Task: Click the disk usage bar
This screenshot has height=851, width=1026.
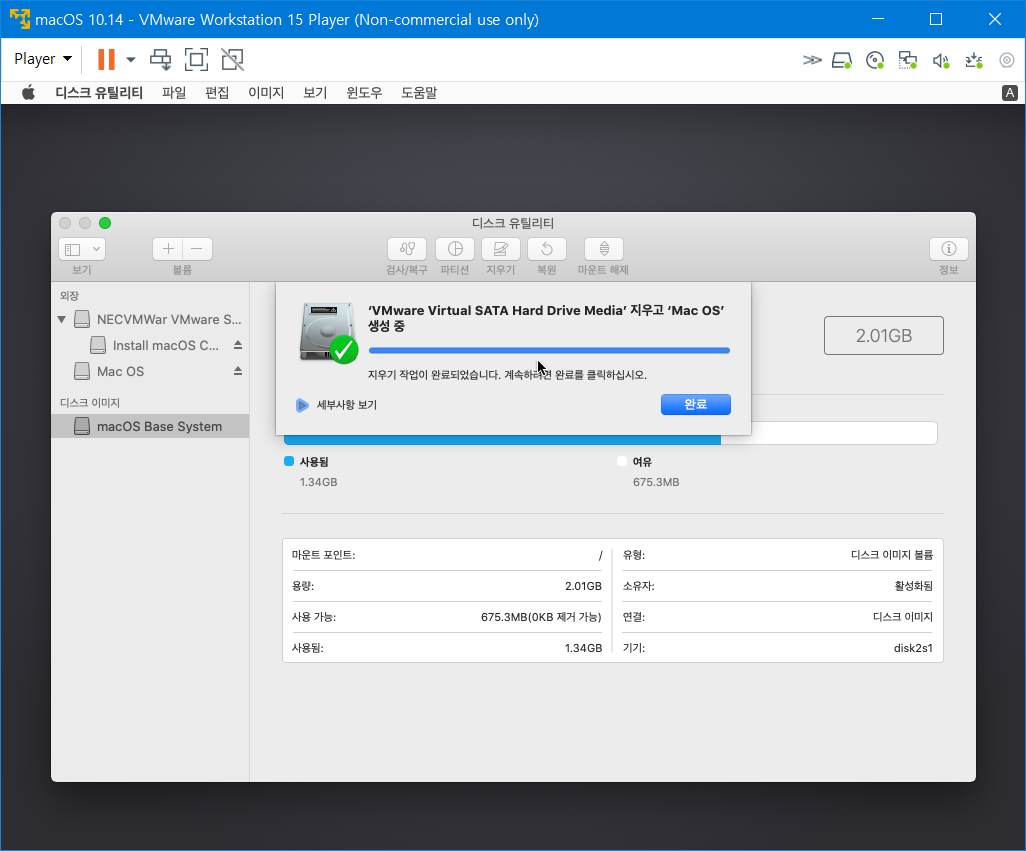Action: coord(610,440)
